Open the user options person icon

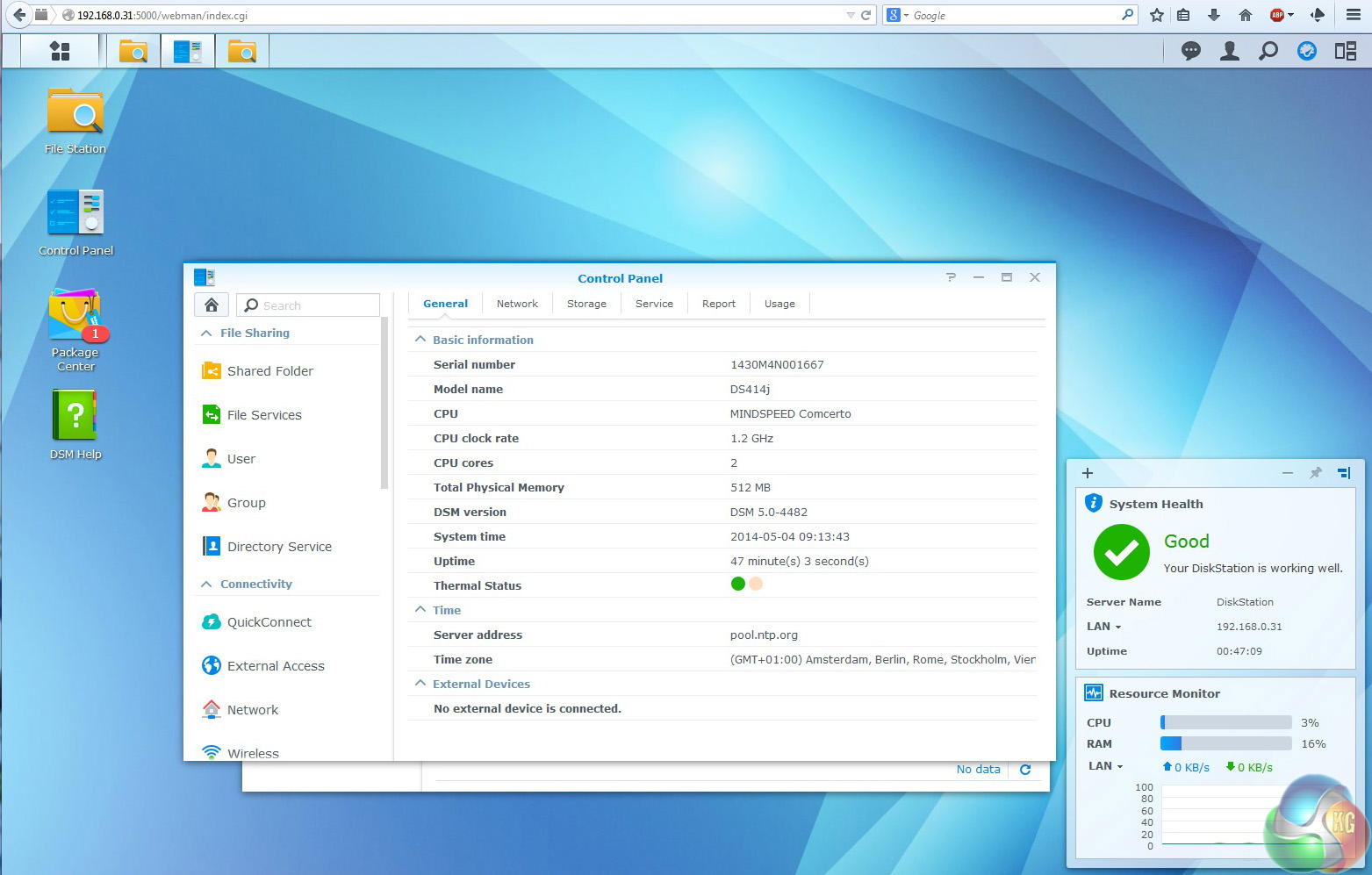tap(1229, 51)
